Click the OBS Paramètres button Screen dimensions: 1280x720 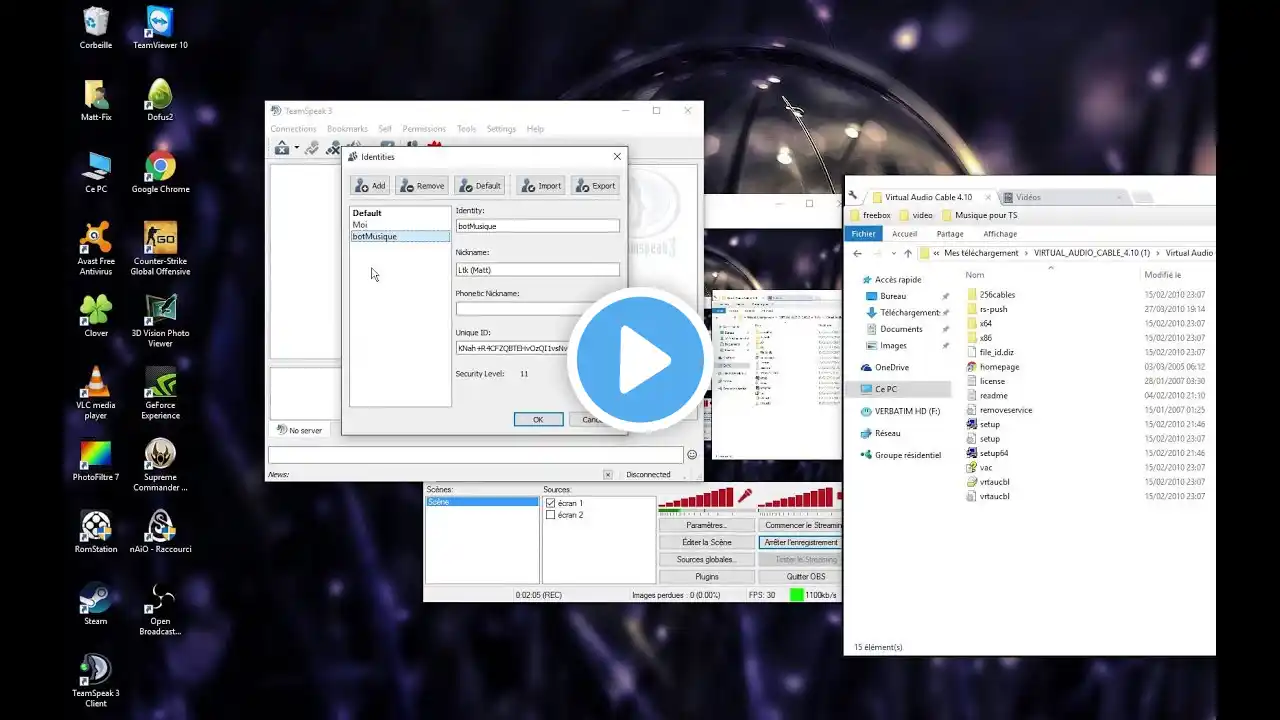pyautogui.click(x=707, y=525)
